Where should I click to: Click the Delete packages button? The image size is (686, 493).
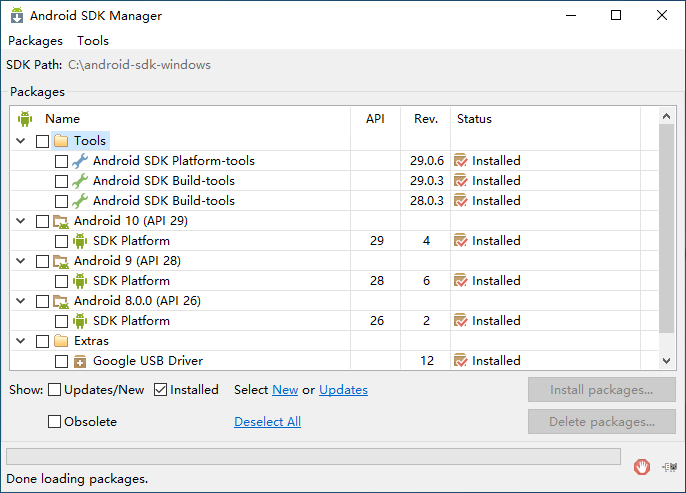602,422
